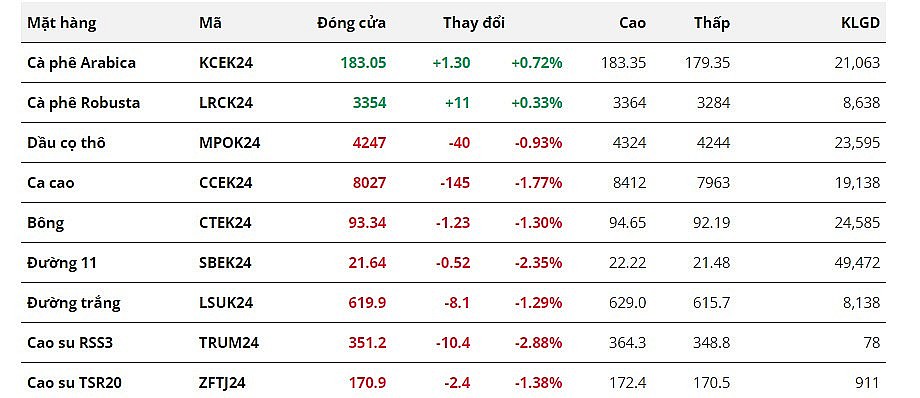Select the Cao su RSS3 row name
This screenshot has width=920, height=398.
pyautogui.click(x=70, y=342)
